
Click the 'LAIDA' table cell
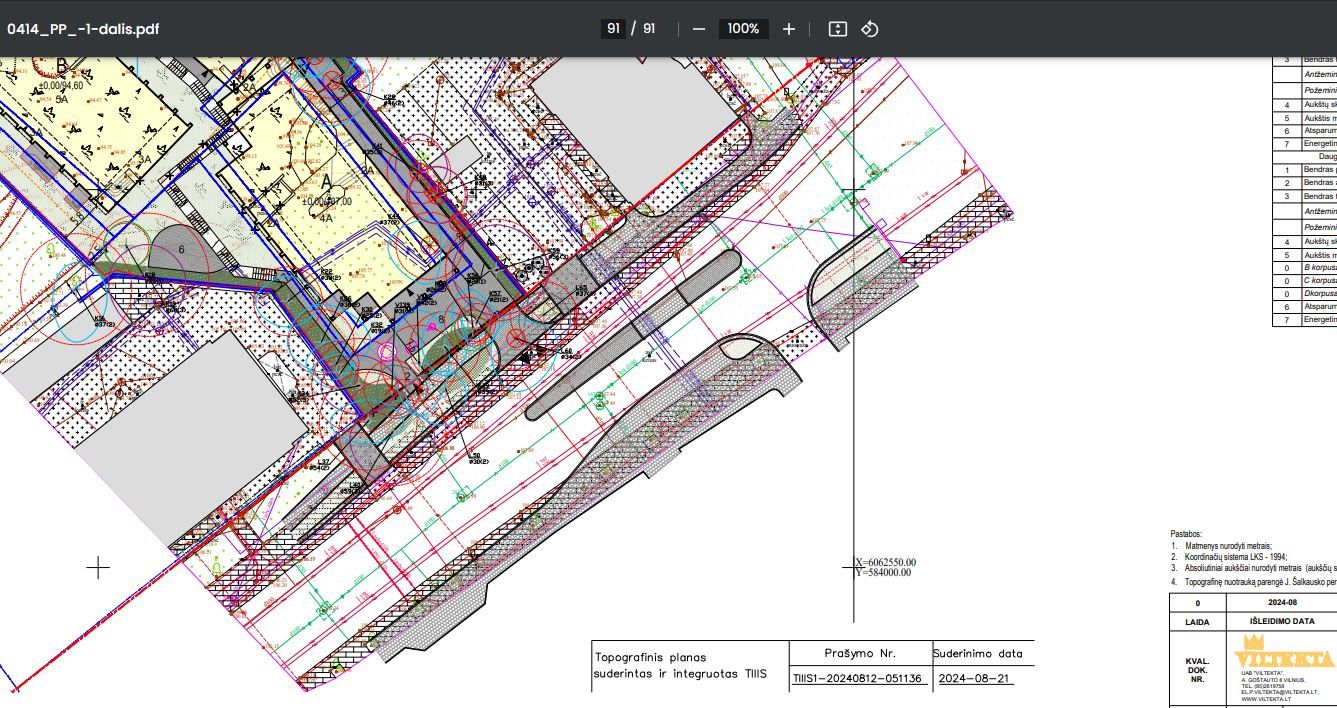click(x=1197, y=621)
